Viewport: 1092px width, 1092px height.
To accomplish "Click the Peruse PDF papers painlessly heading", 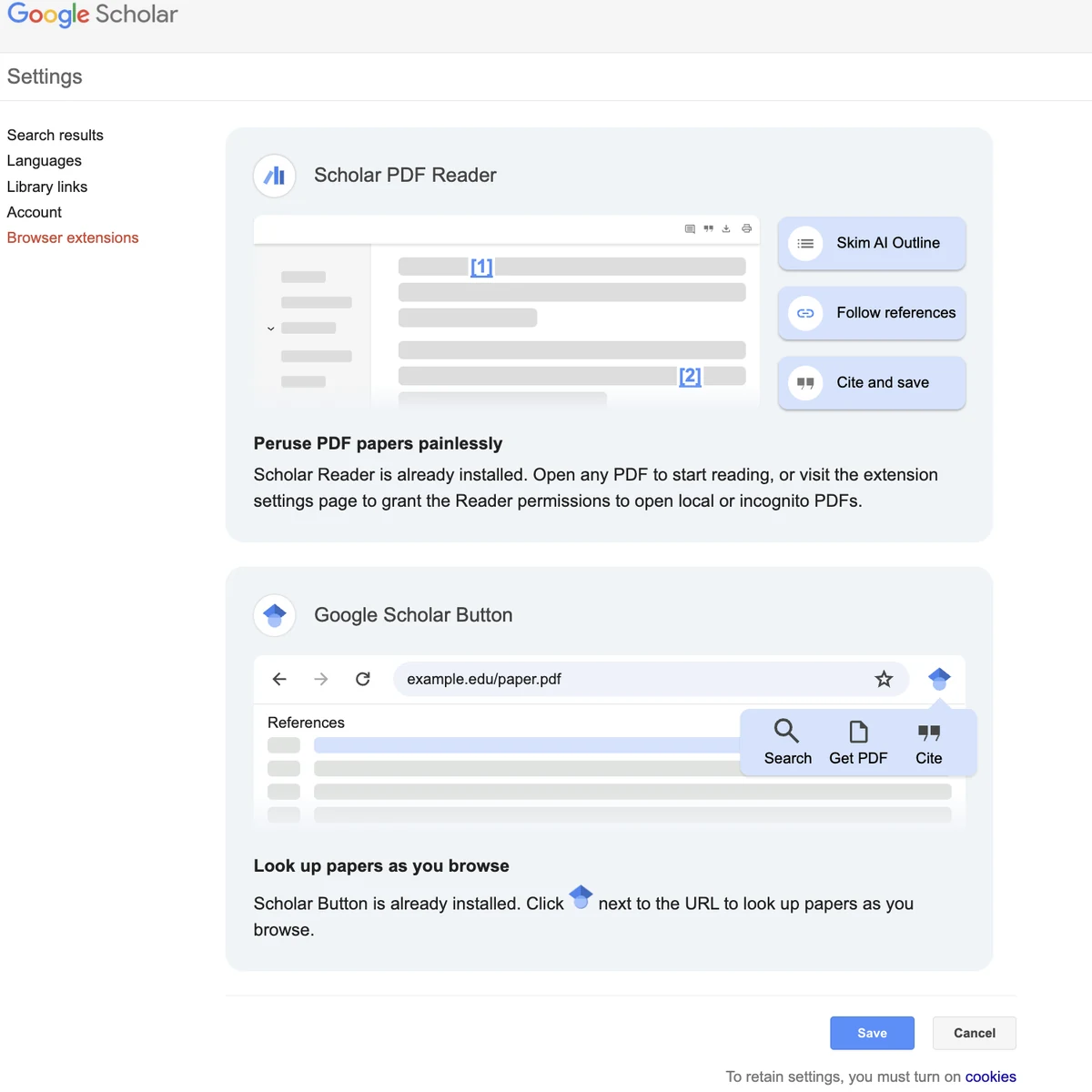I will pos(378,443).
